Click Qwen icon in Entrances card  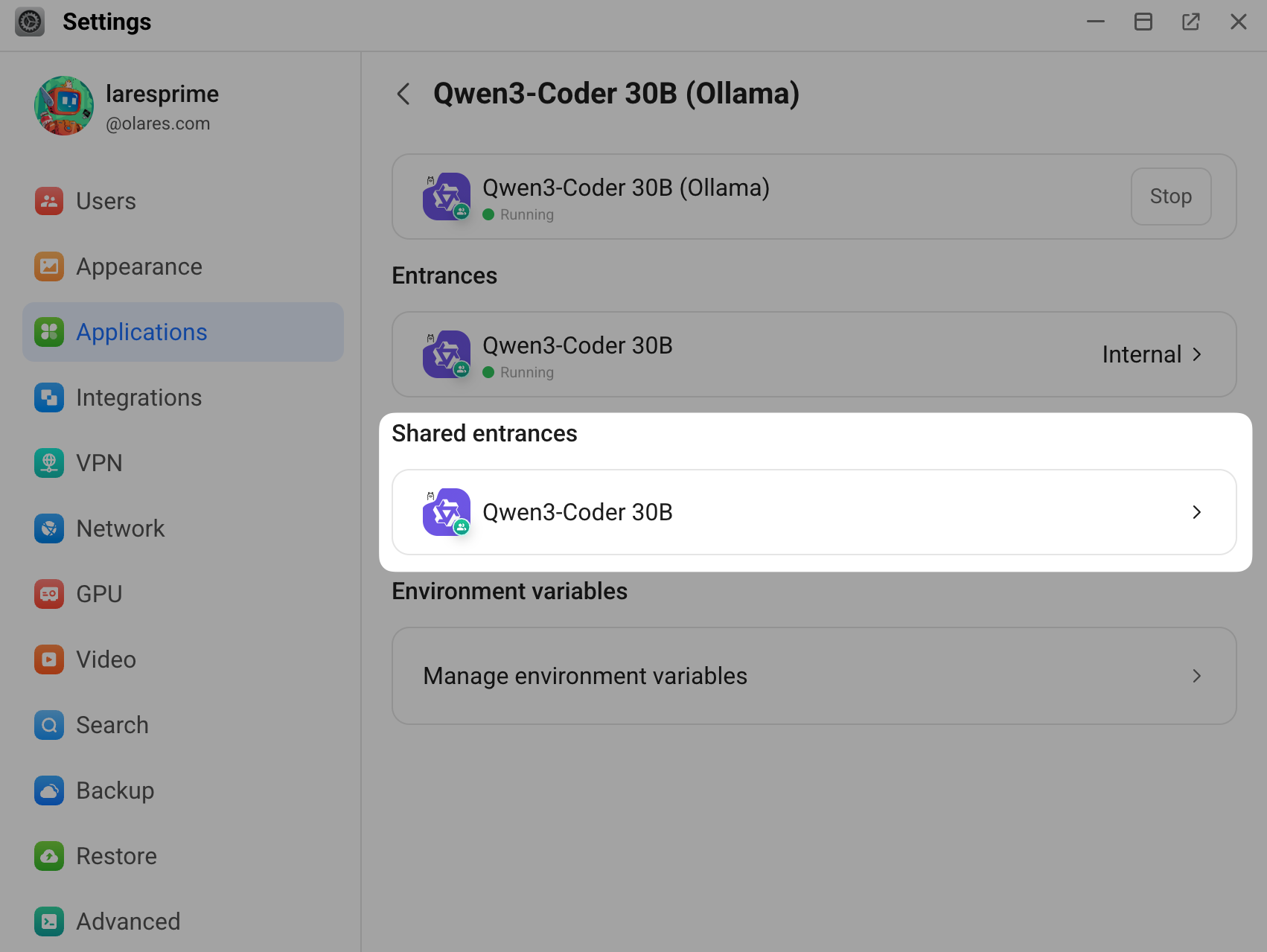point(447,354)
